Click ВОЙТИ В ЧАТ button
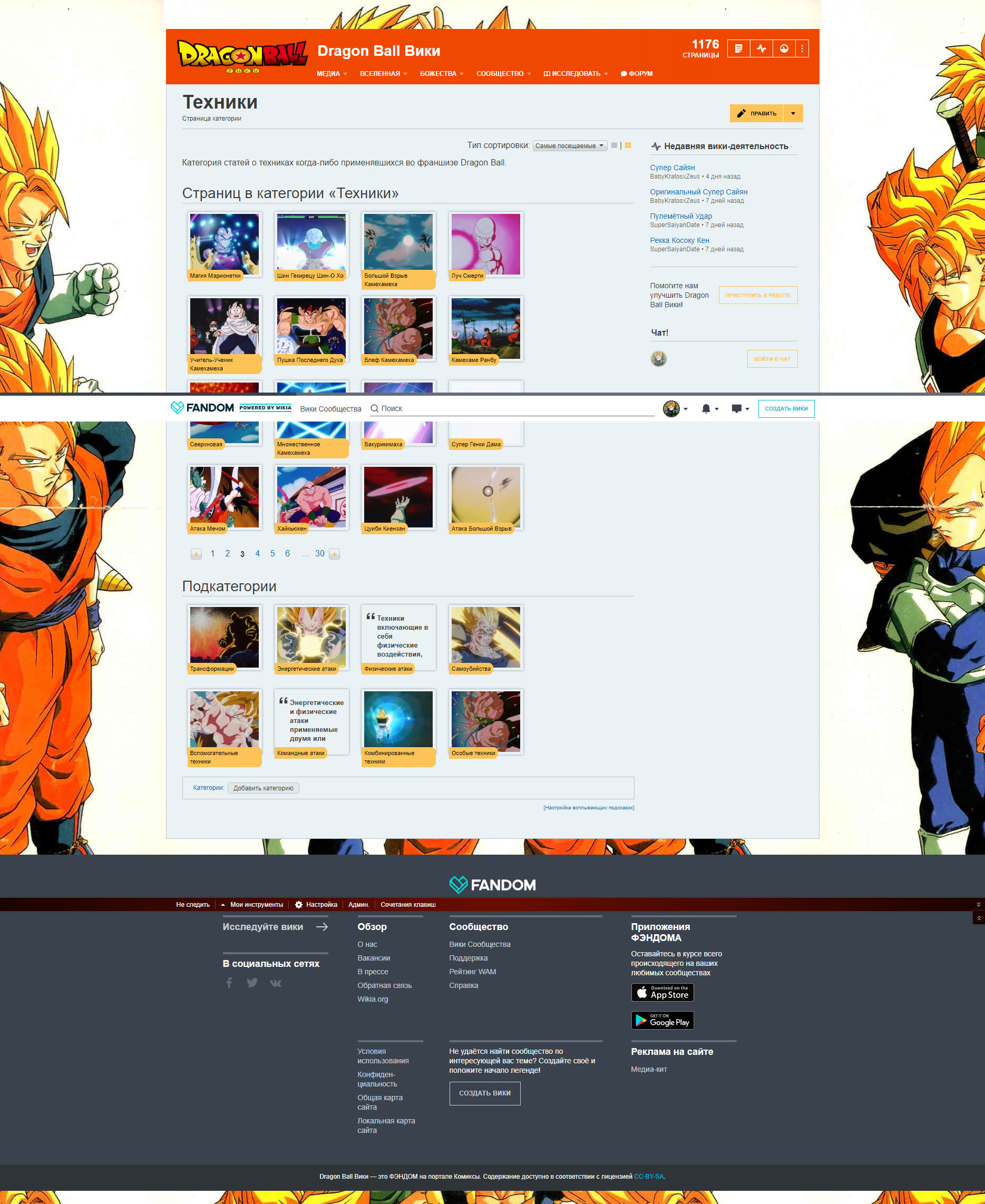 tap(772, 358)
